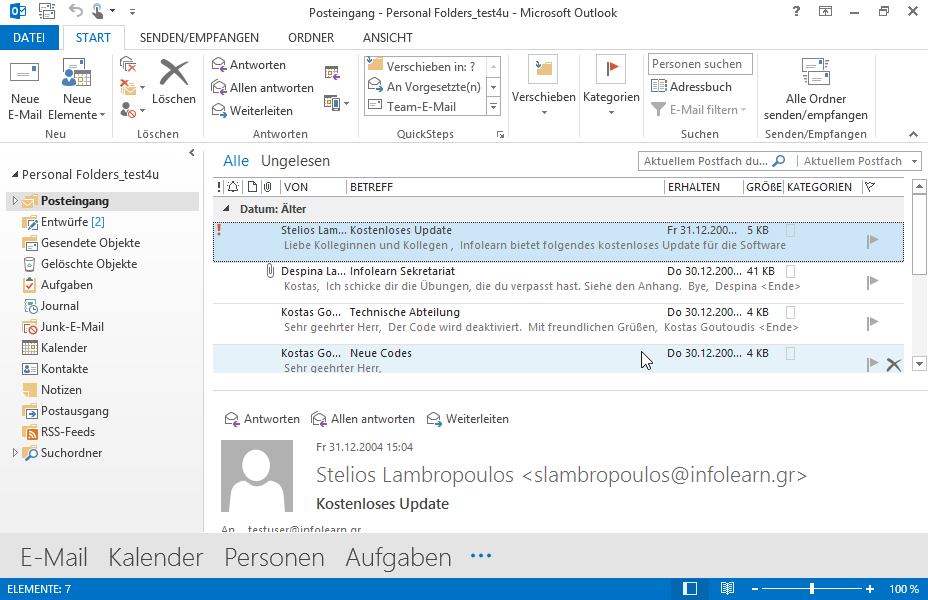Expand the QuickSteps gallery
The width and height of the screenshot is (928, 600).
click(493, 107)
